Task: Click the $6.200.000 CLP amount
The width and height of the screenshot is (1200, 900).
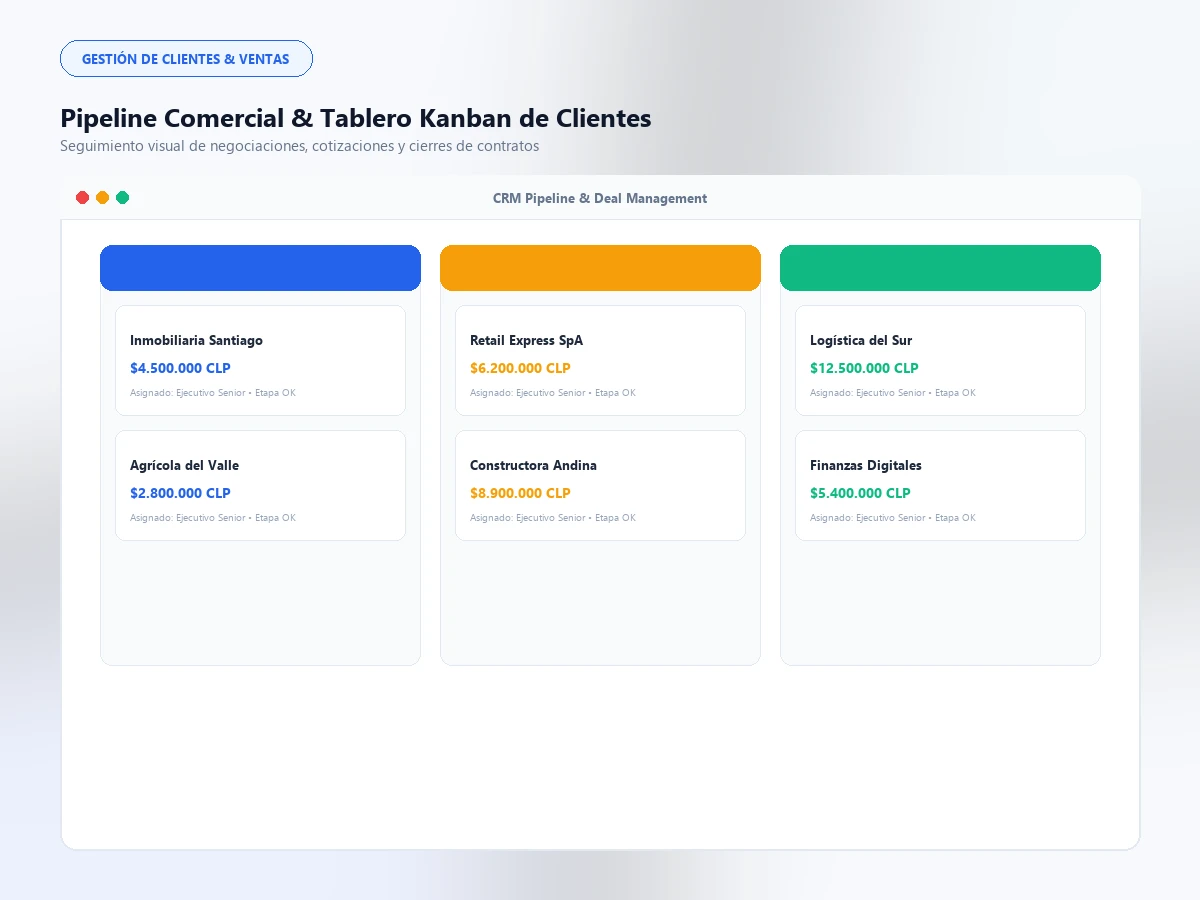Action: point(520,368)
